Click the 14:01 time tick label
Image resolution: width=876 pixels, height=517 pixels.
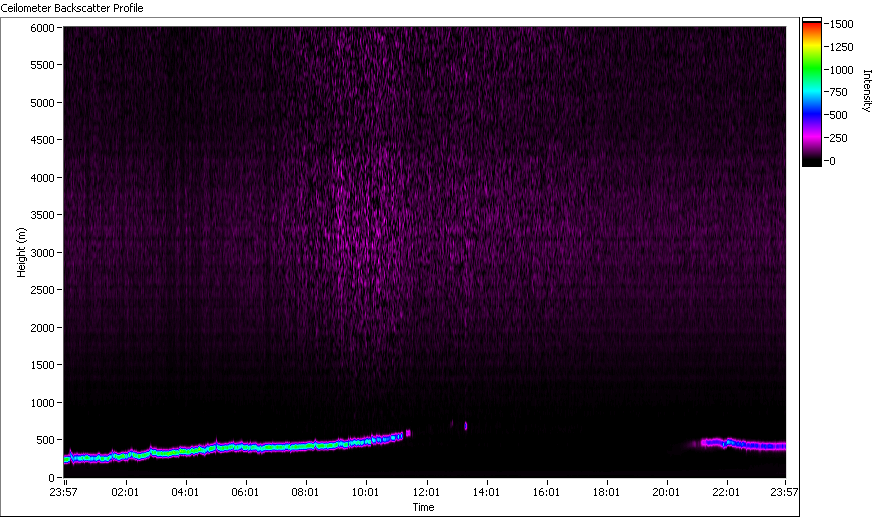(x=486, y=492)
